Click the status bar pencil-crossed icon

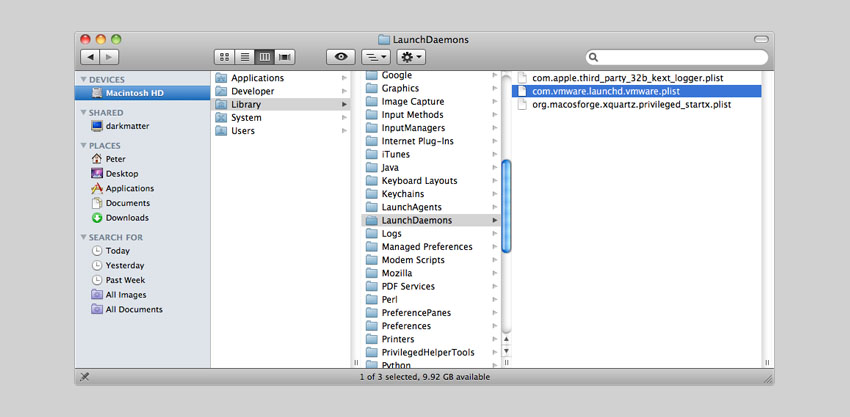(x=85, y=377)
